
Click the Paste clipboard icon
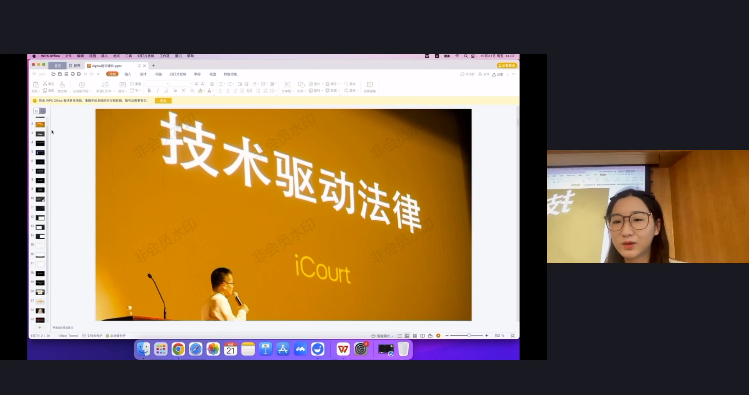click(x=35, y=86)
